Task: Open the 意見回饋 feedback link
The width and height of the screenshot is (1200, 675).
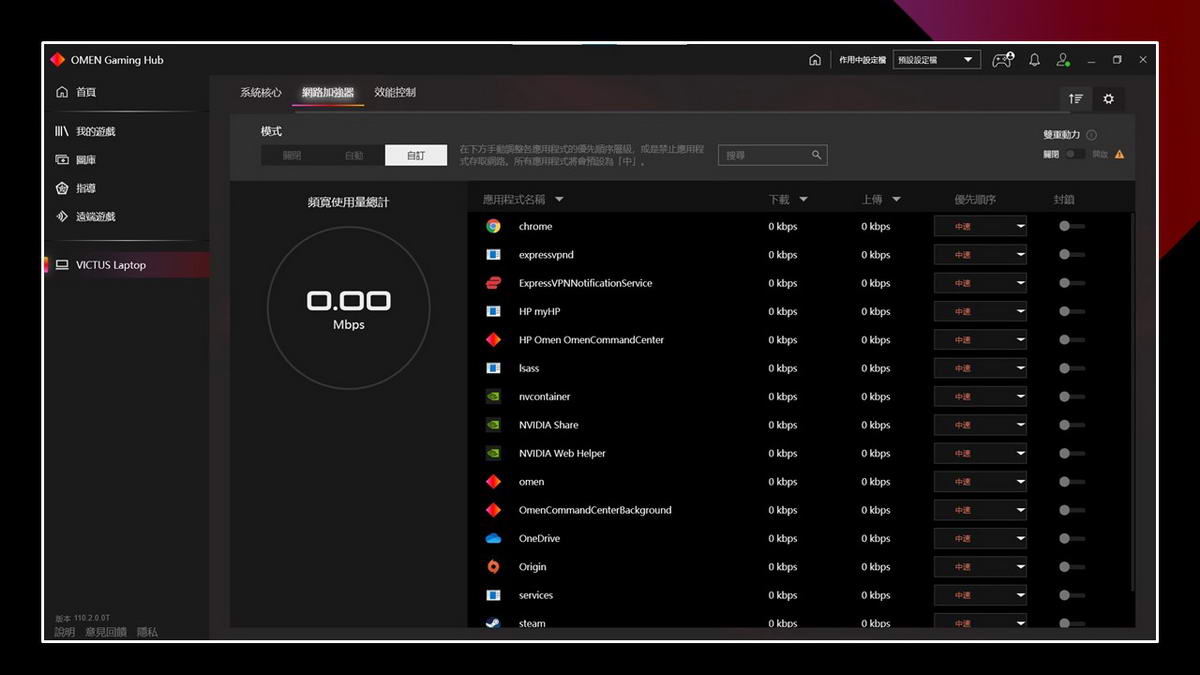Action: pos(106,632)
